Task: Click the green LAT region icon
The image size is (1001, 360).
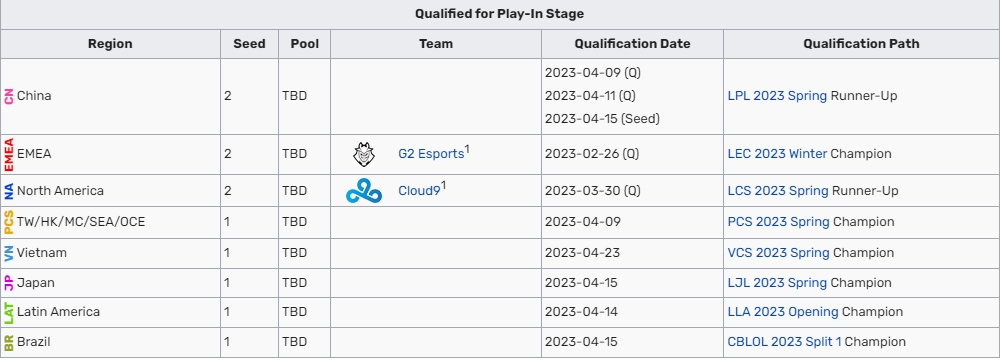Action: tap(8, 312)
